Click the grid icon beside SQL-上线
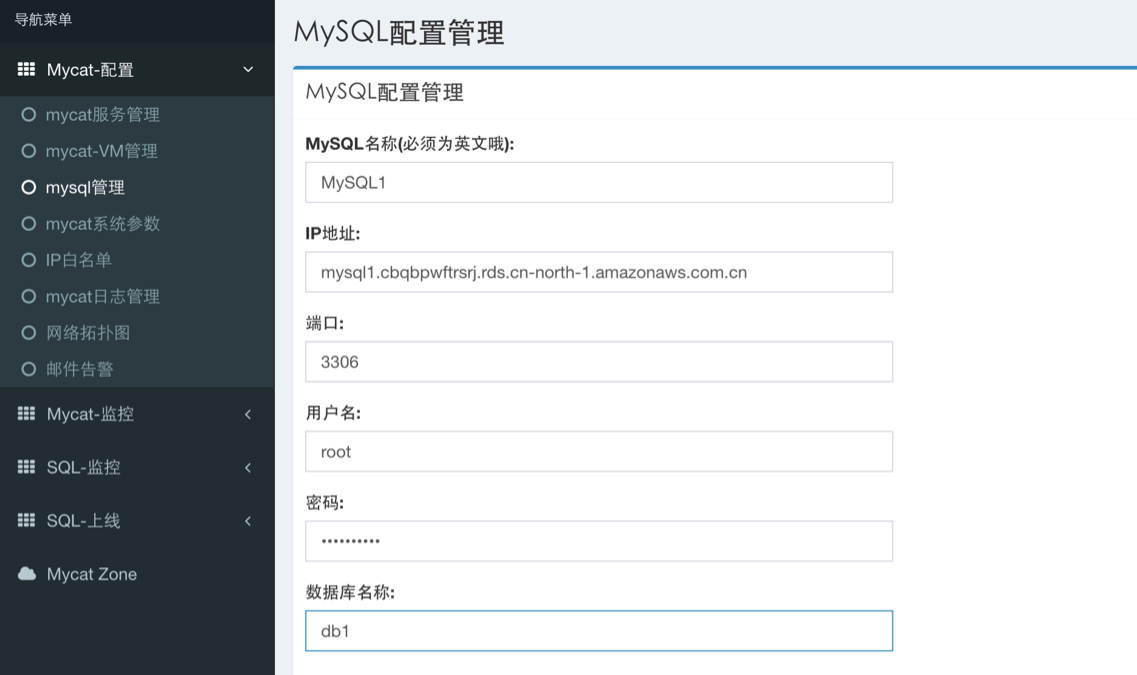1137x675 pixels. click(26, 520)
